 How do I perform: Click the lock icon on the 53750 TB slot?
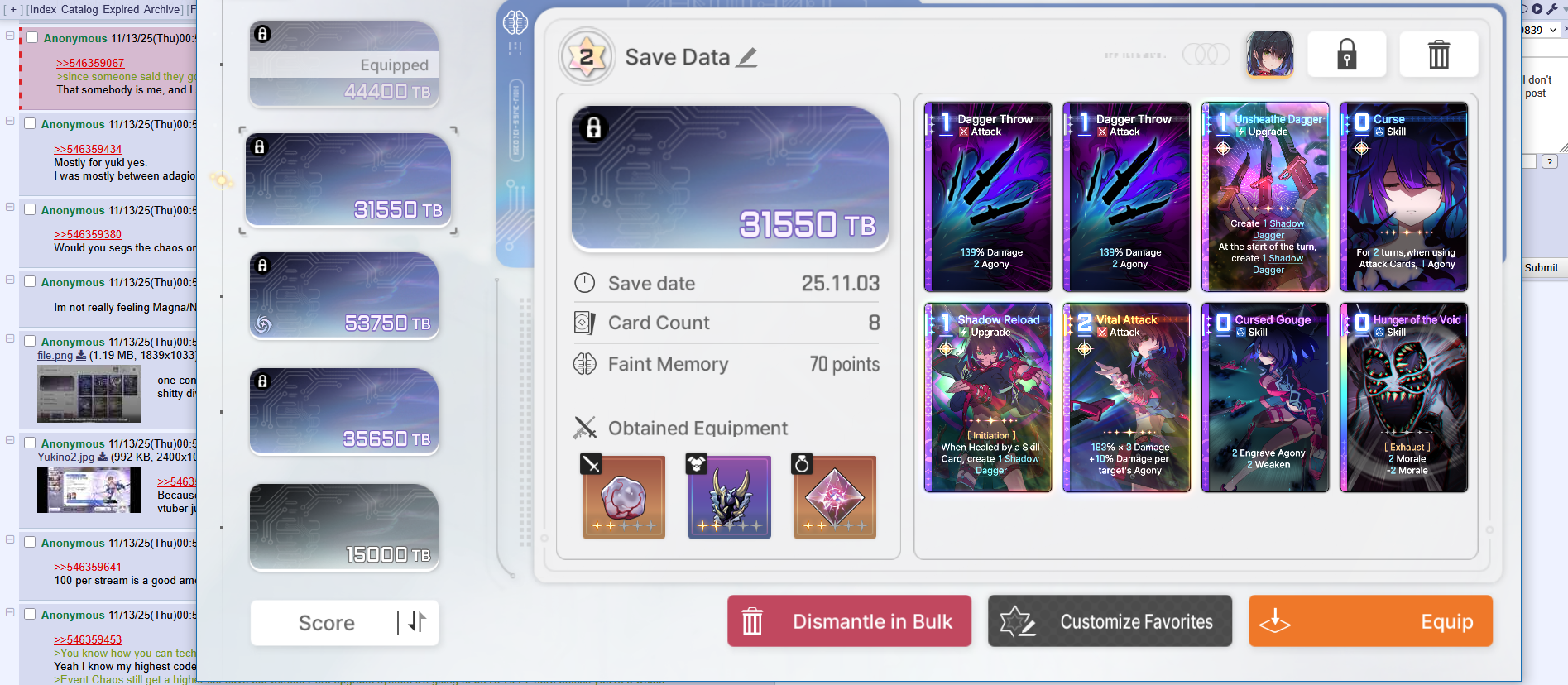click(x=262, y=266)
